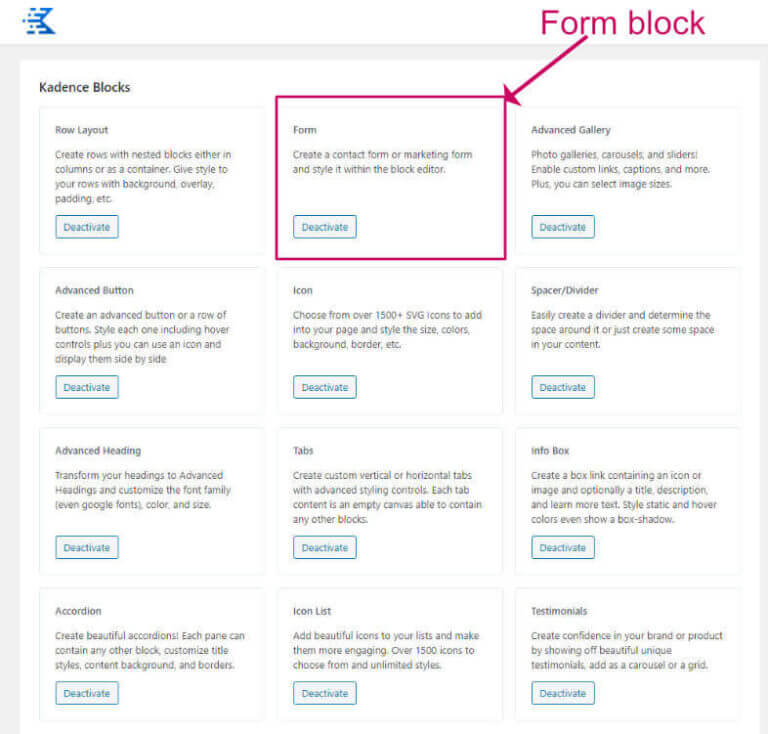Image resolution: width=768 pixels, height=734 pixels.
Task: Click the Row Layout block title
Action: [82, 130]
